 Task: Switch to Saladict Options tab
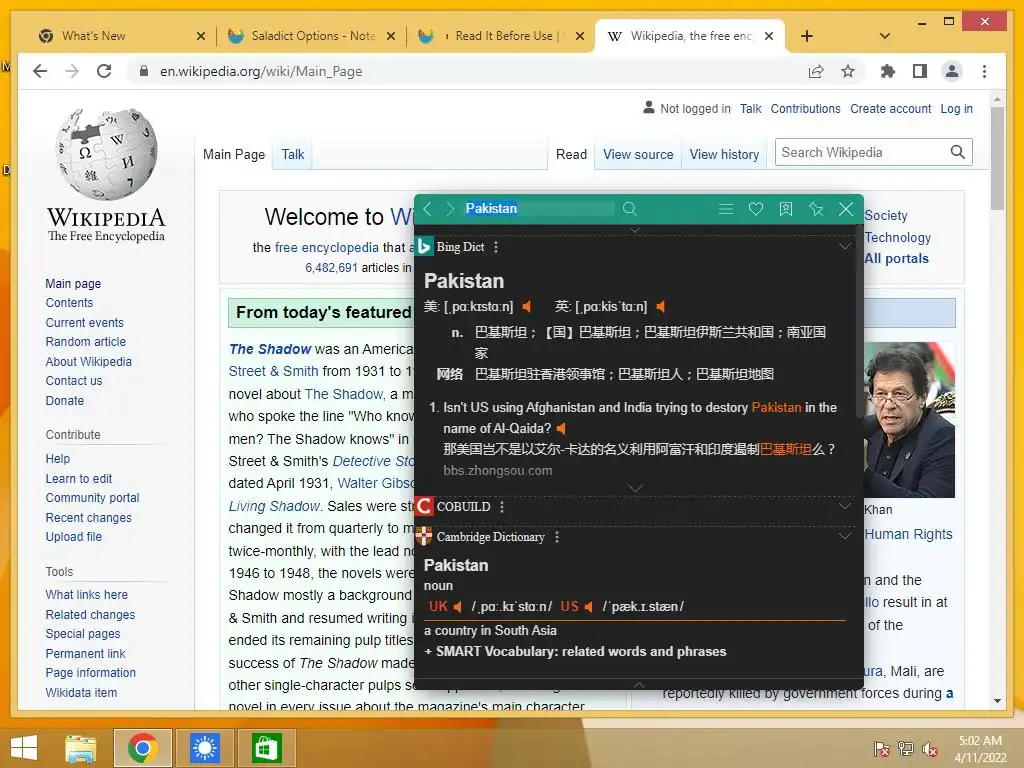[313, 36]
